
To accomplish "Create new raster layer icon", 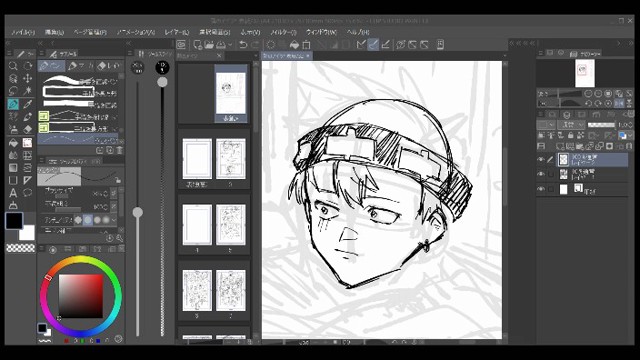I will 560,146.
